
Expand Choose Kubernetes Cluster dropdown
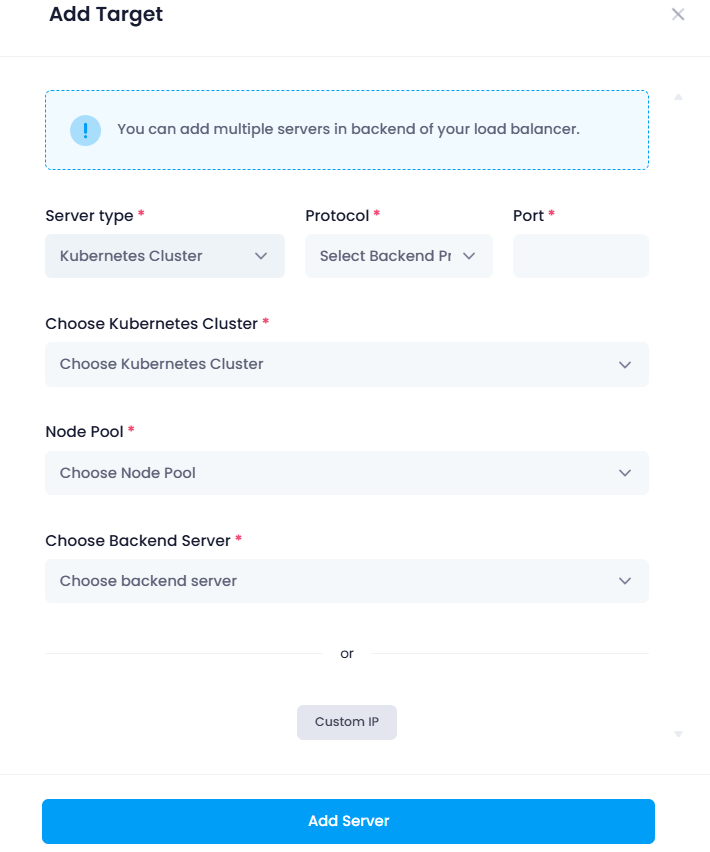pos(347,364)
